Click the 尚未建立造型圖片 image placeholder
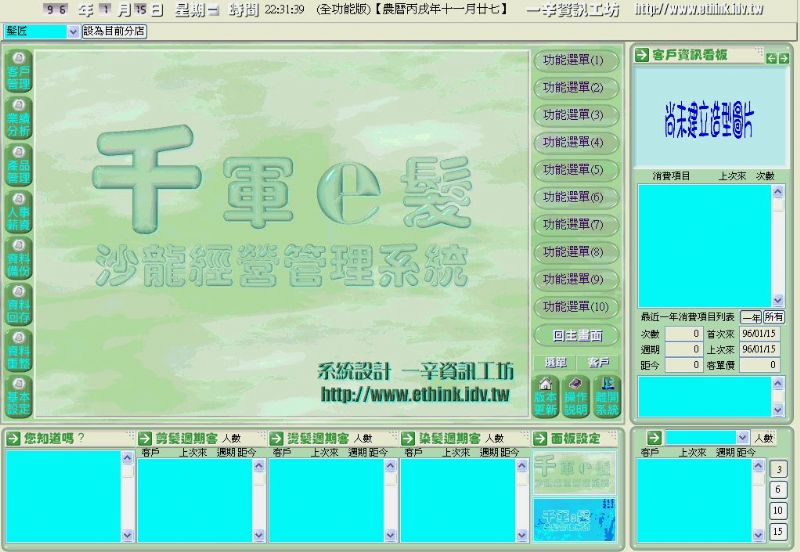The image size is (800, 552). [710, 118]
